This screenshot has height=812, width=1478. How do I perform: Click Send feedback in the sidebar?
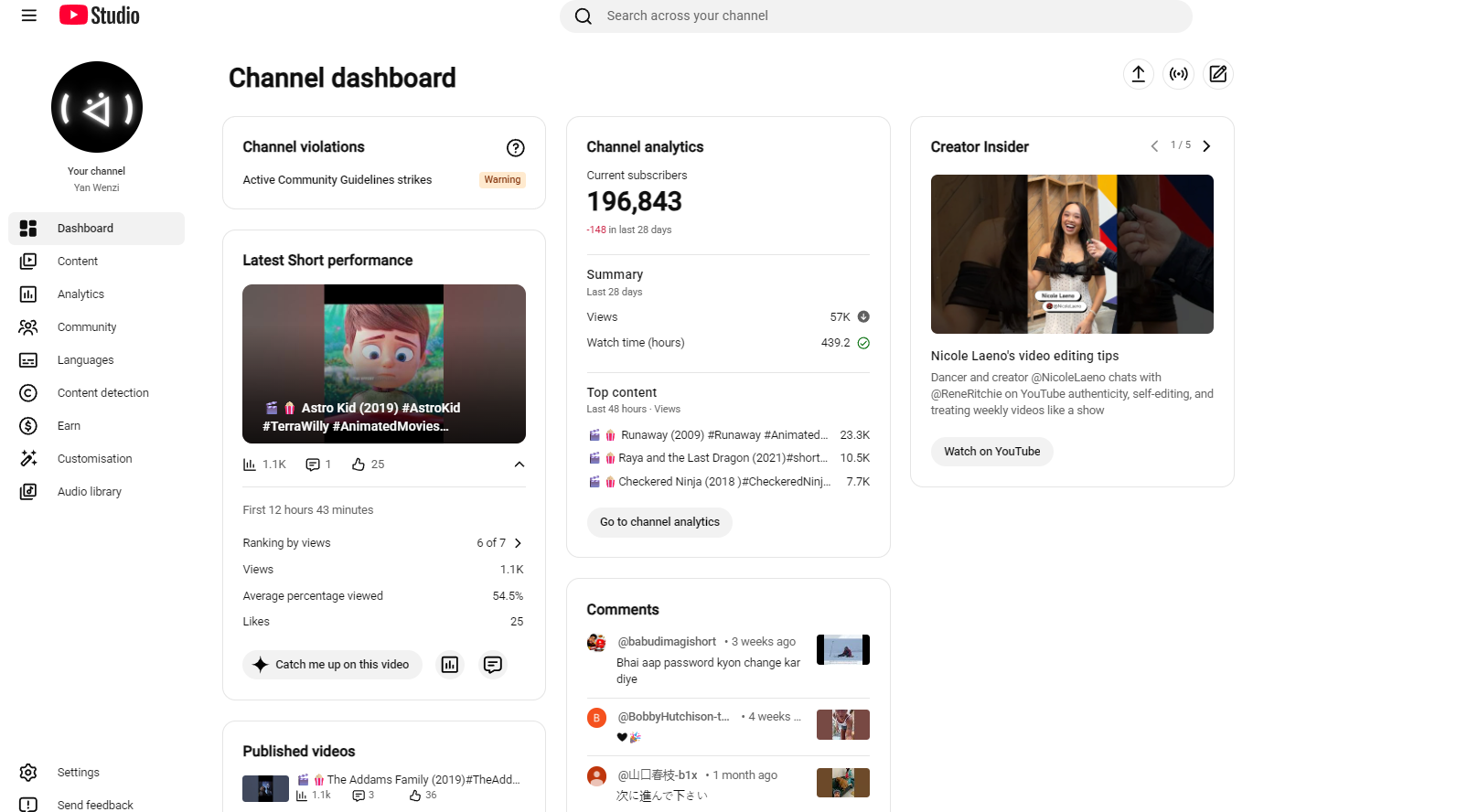click(96, 805)
